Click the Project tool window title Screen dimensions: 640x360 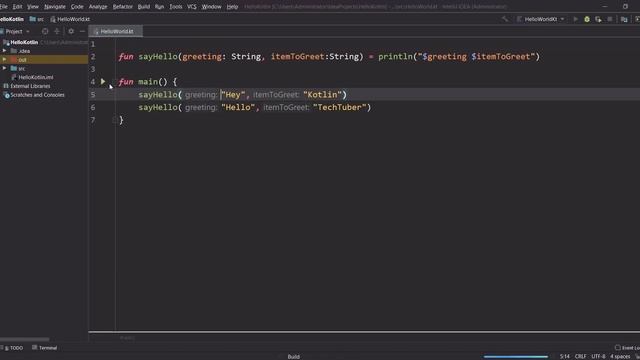click(14, 31)
